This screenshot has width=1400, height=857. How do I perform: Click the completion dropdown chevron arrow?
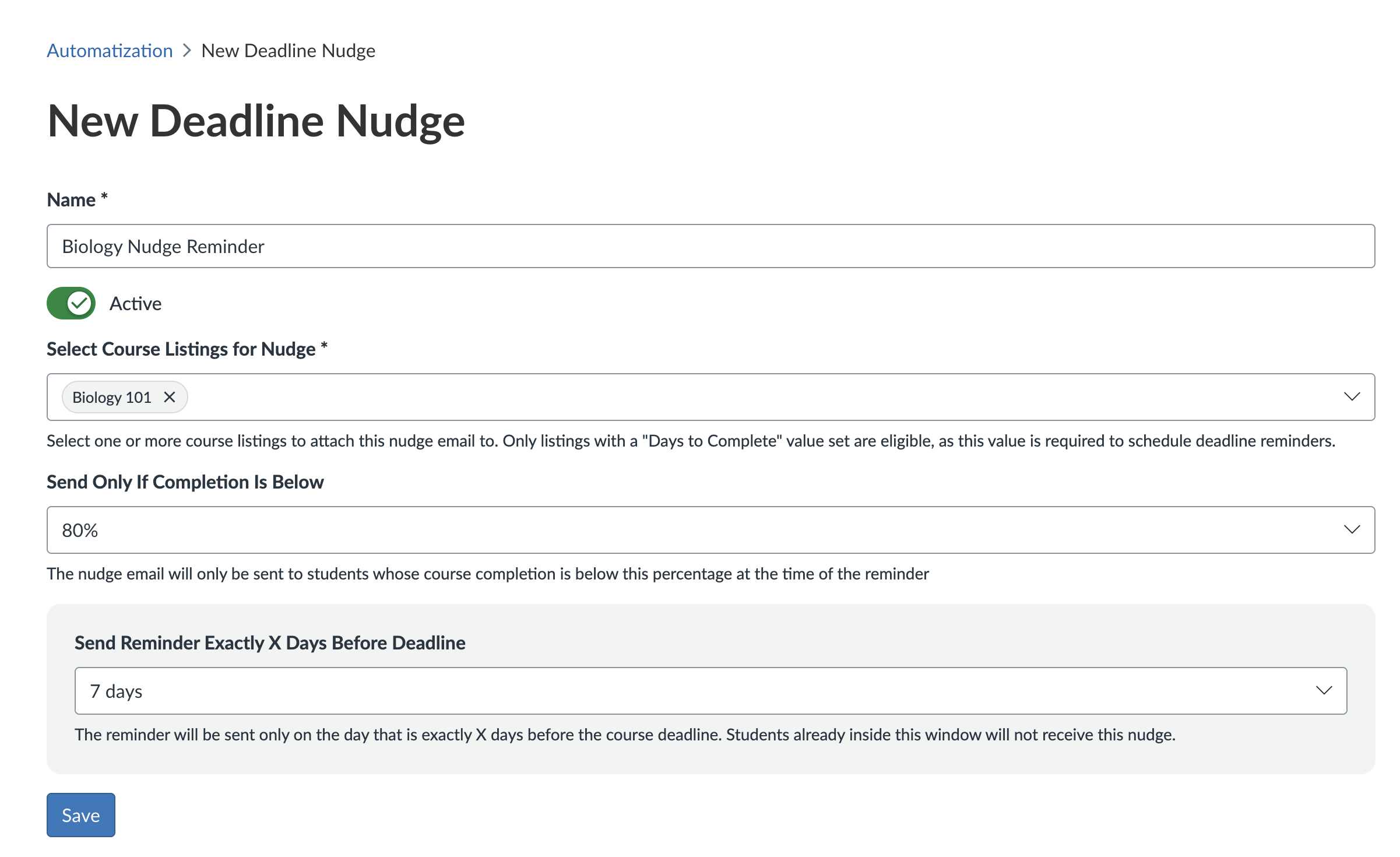coord(1352,529)
